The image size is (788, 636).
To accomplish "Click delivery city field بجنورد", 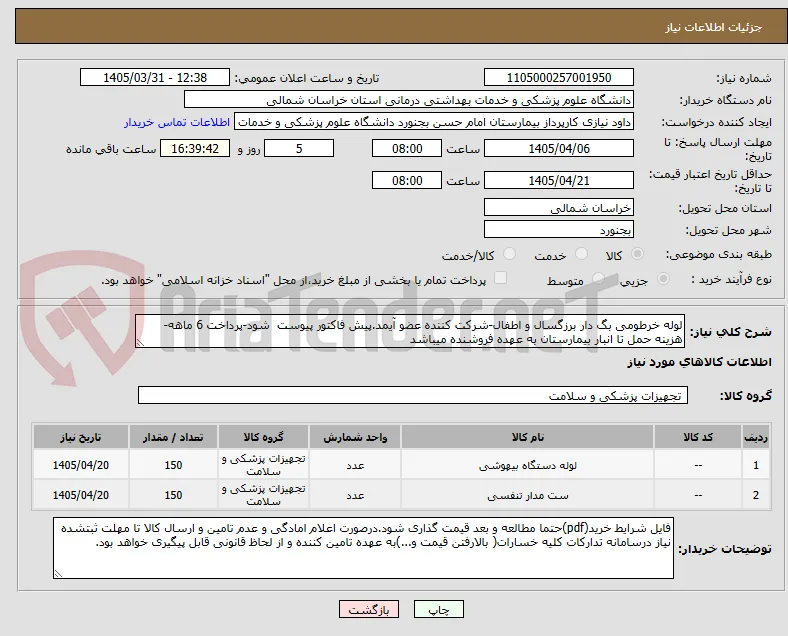I will 559,230.
